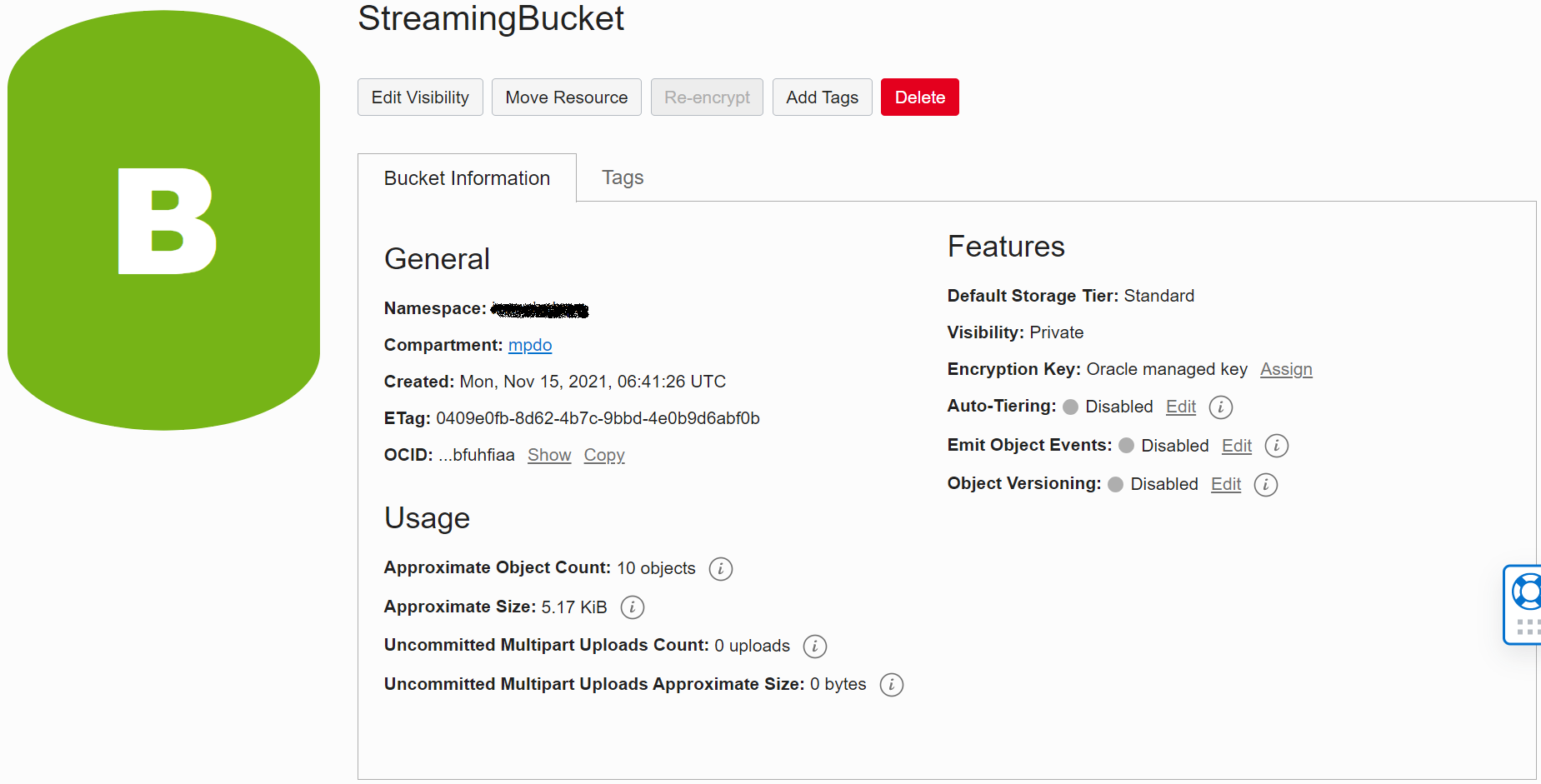The height and width of the screenshot is (784, 1541).
Task: Open the Add Tags dialog
Action: (822, 97)
